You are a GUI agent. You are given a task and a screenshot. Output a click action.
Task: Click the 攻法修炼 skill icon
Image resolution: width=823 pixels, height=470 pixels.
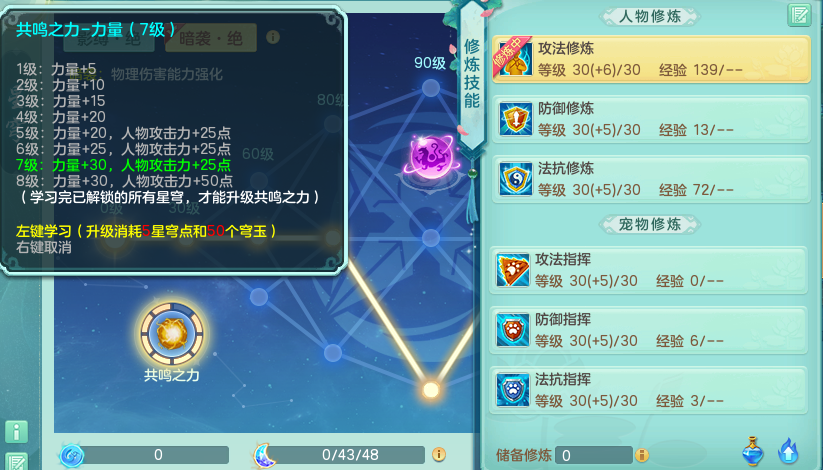(515, 59)
